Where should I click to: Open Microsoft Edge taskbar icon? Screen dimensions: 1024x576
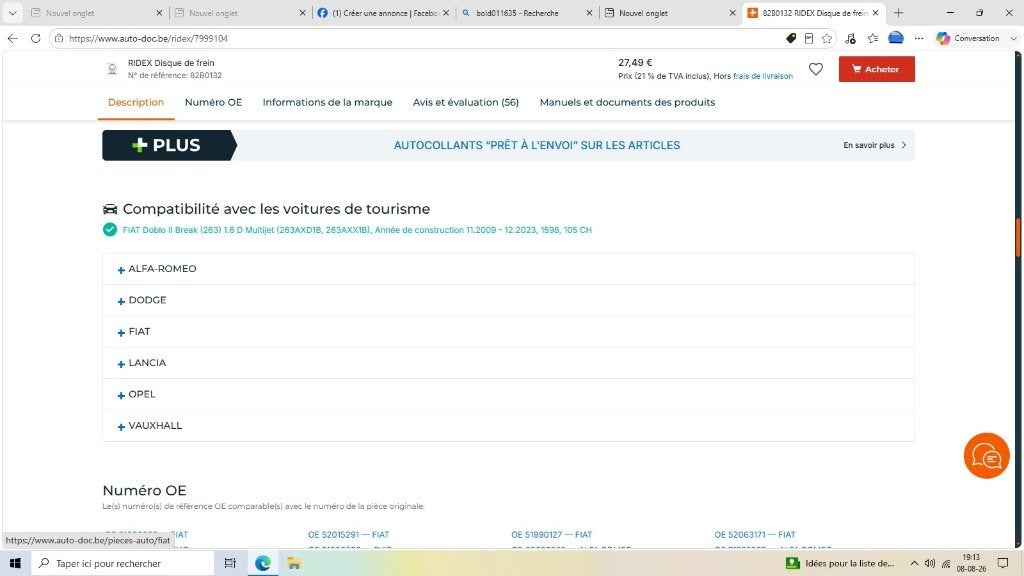point(263,563)
